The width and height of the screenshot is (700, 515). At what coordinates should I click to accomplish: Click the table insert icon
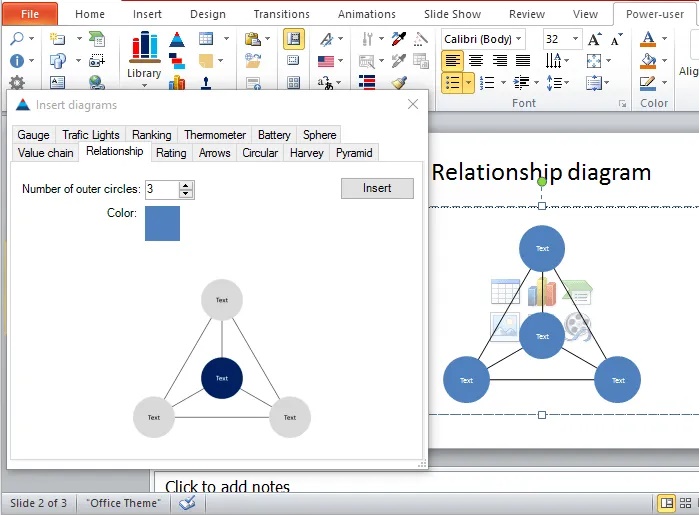206,39
